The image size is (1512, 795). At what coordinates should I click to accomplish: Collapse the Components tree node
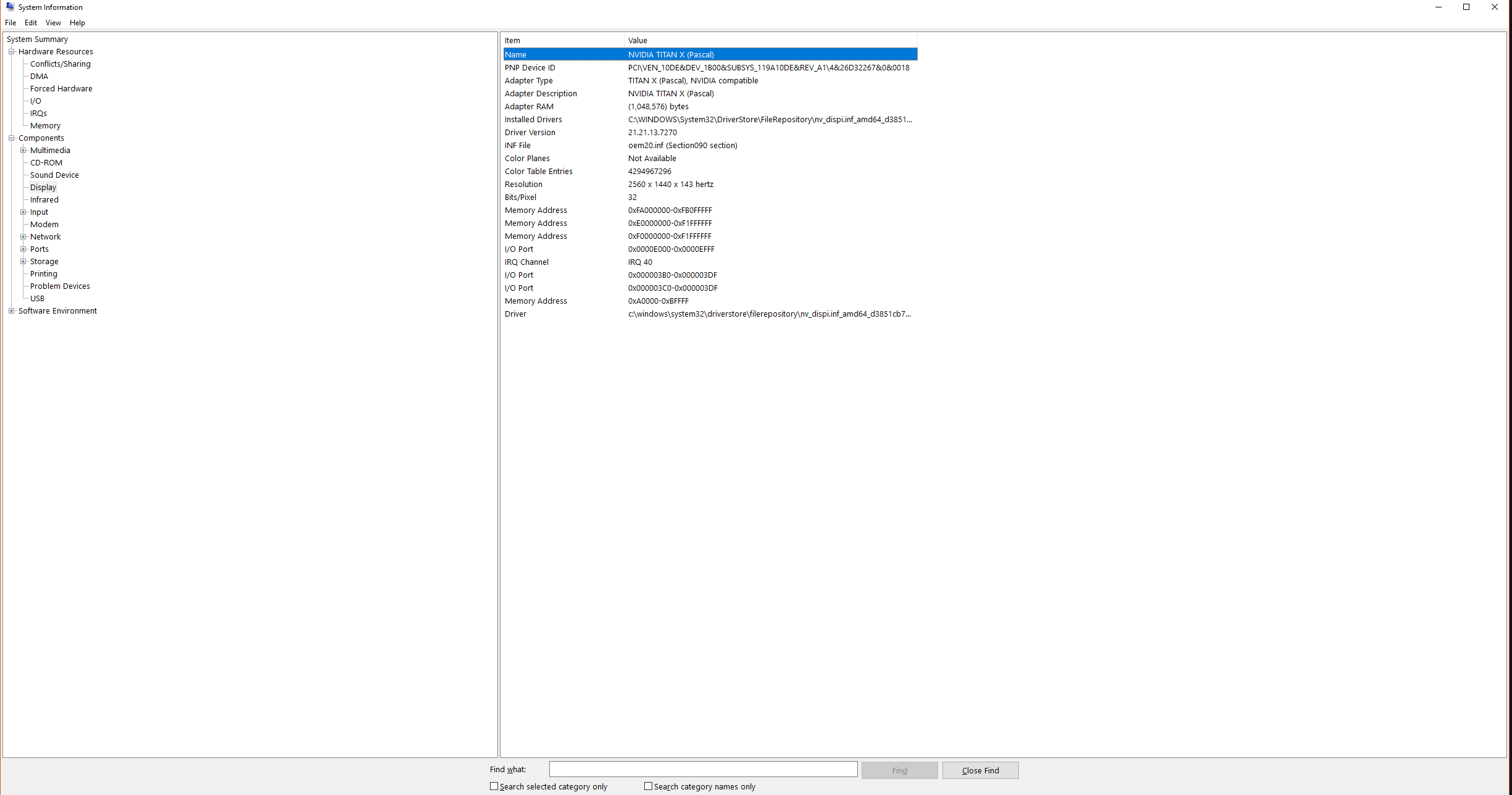11,138
